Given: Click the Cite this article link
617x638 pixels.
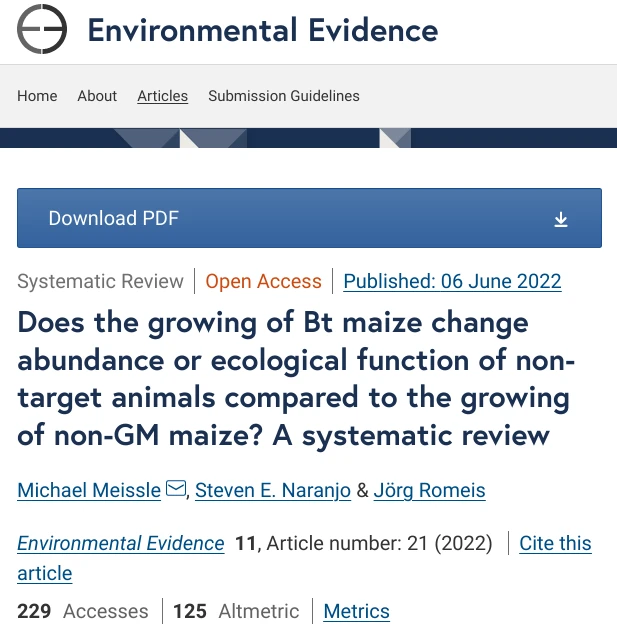Looking at the screenshot, I should (555, 543).
